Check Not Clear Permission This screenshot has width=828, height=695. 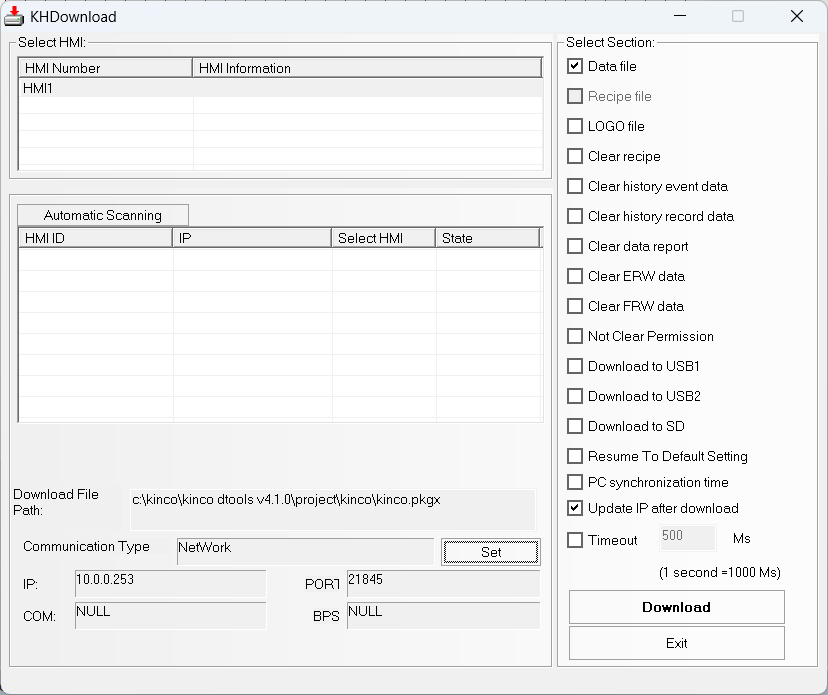(574, 336)
